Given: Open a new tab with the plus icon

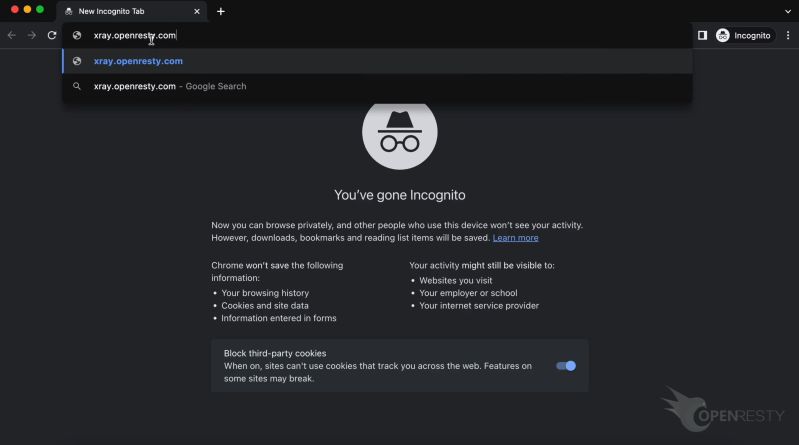Looking at the screenshot, I should pos(221,11).
